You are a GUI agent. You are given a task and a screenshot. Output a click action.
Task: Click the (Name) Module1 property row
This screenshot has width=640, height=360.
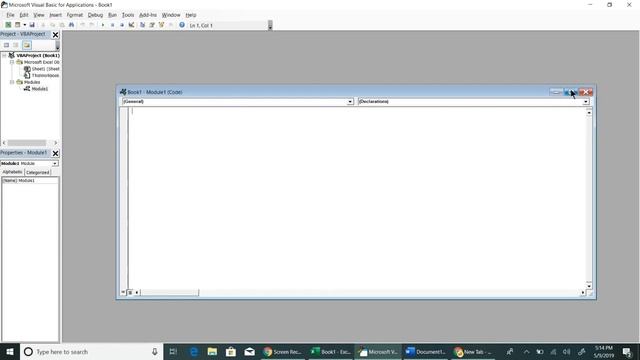click(30, 180)
